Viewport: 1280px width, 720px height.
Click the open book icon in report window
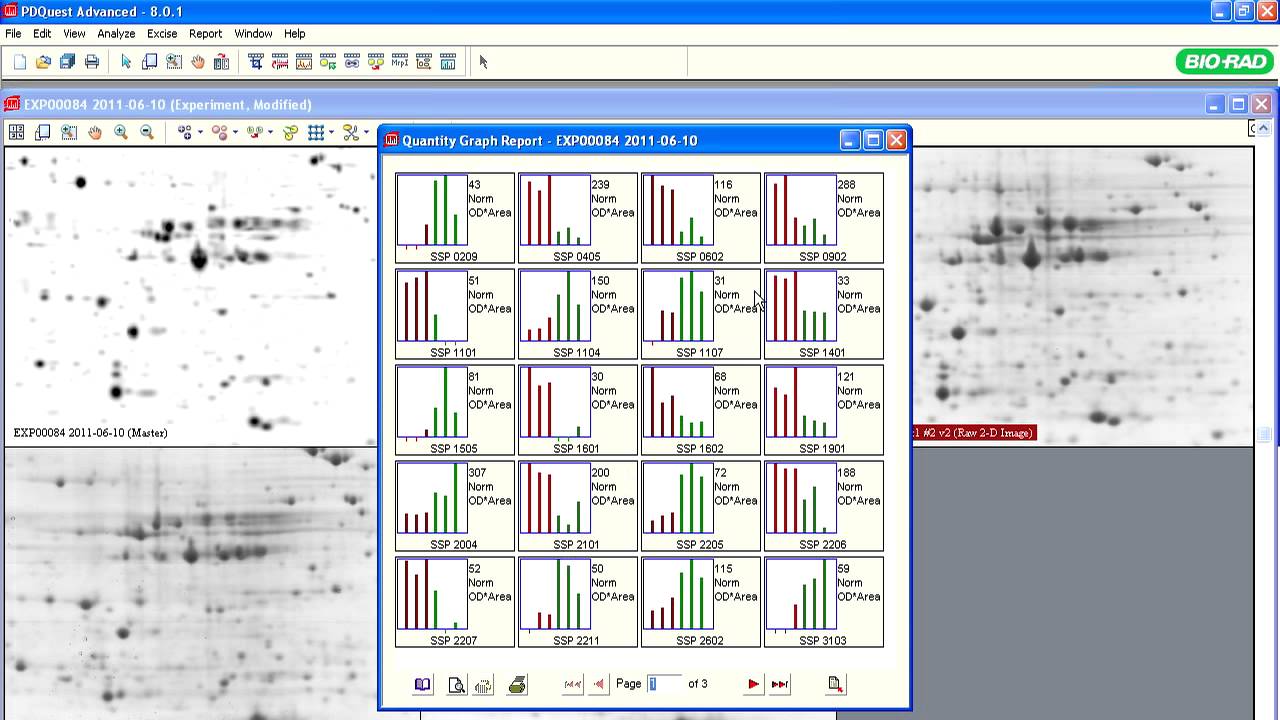tap(423, 685)
